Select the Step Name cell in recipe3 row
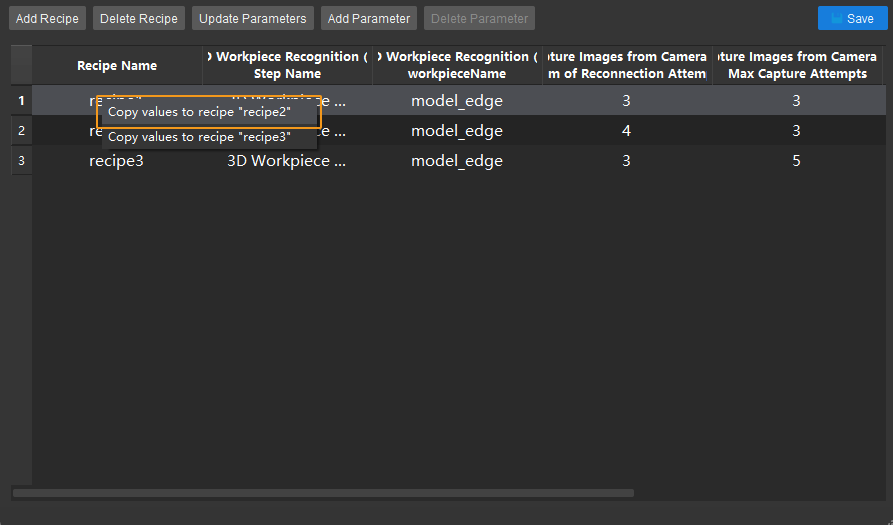Image resolution: width=893 pixels, height=525 pixels. [288, 161]
